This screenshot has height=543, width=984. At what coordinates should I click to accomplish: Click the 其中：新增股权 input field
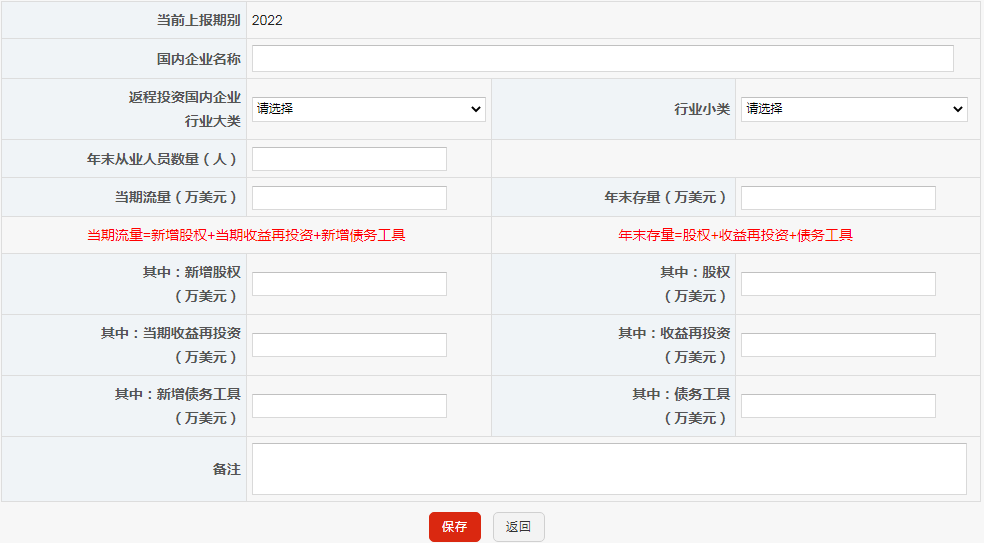point(349,284)
